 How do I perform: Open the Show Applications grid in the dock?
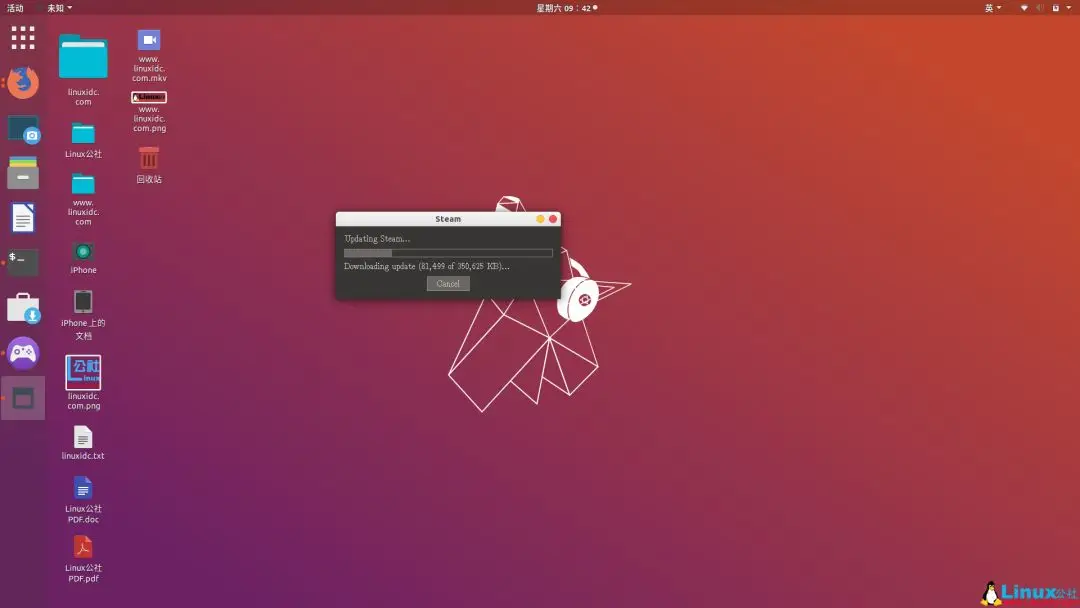[23, 37]
